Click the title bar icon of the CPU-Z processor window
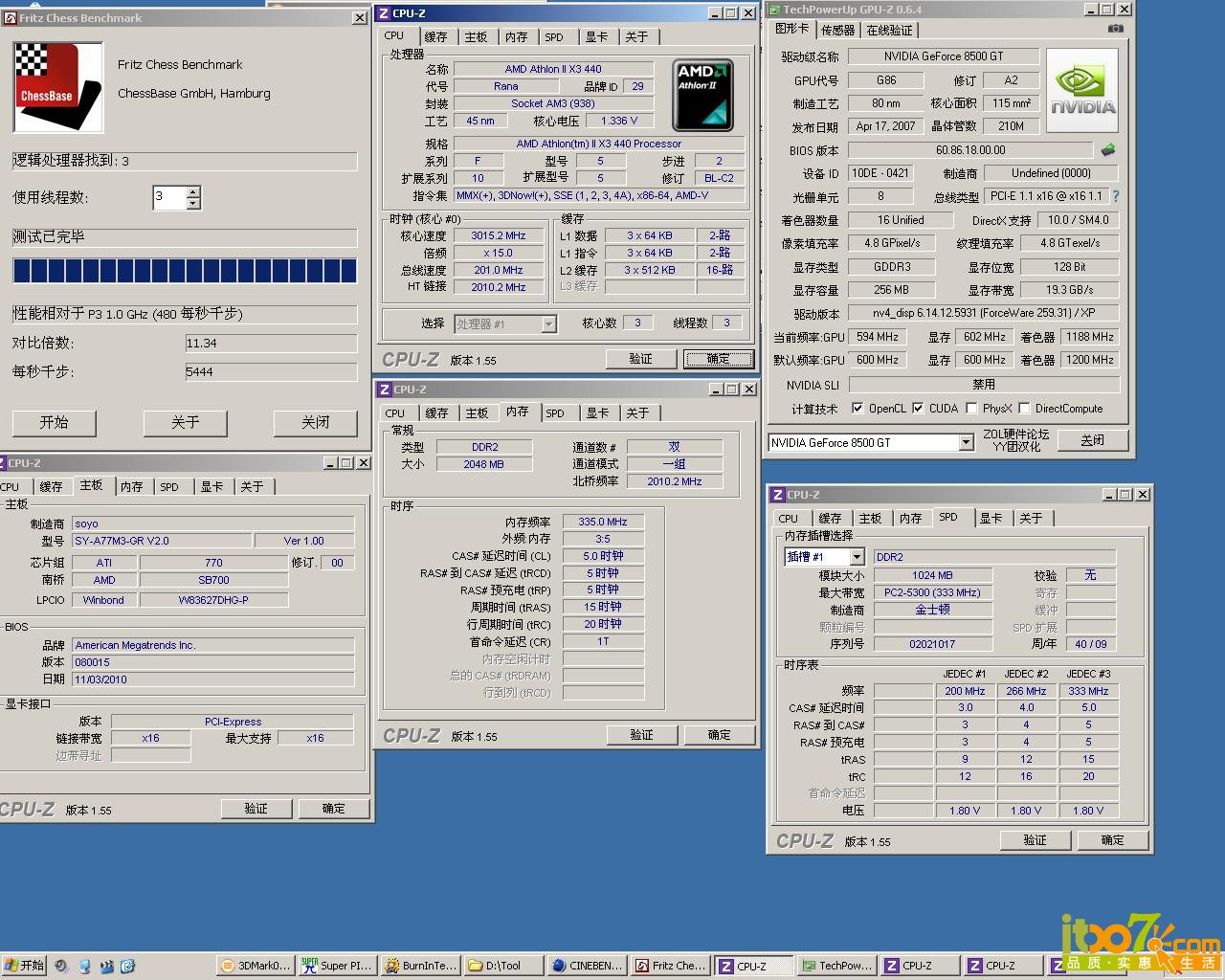This screenshot has width=1225, height=980. point(384,13)
